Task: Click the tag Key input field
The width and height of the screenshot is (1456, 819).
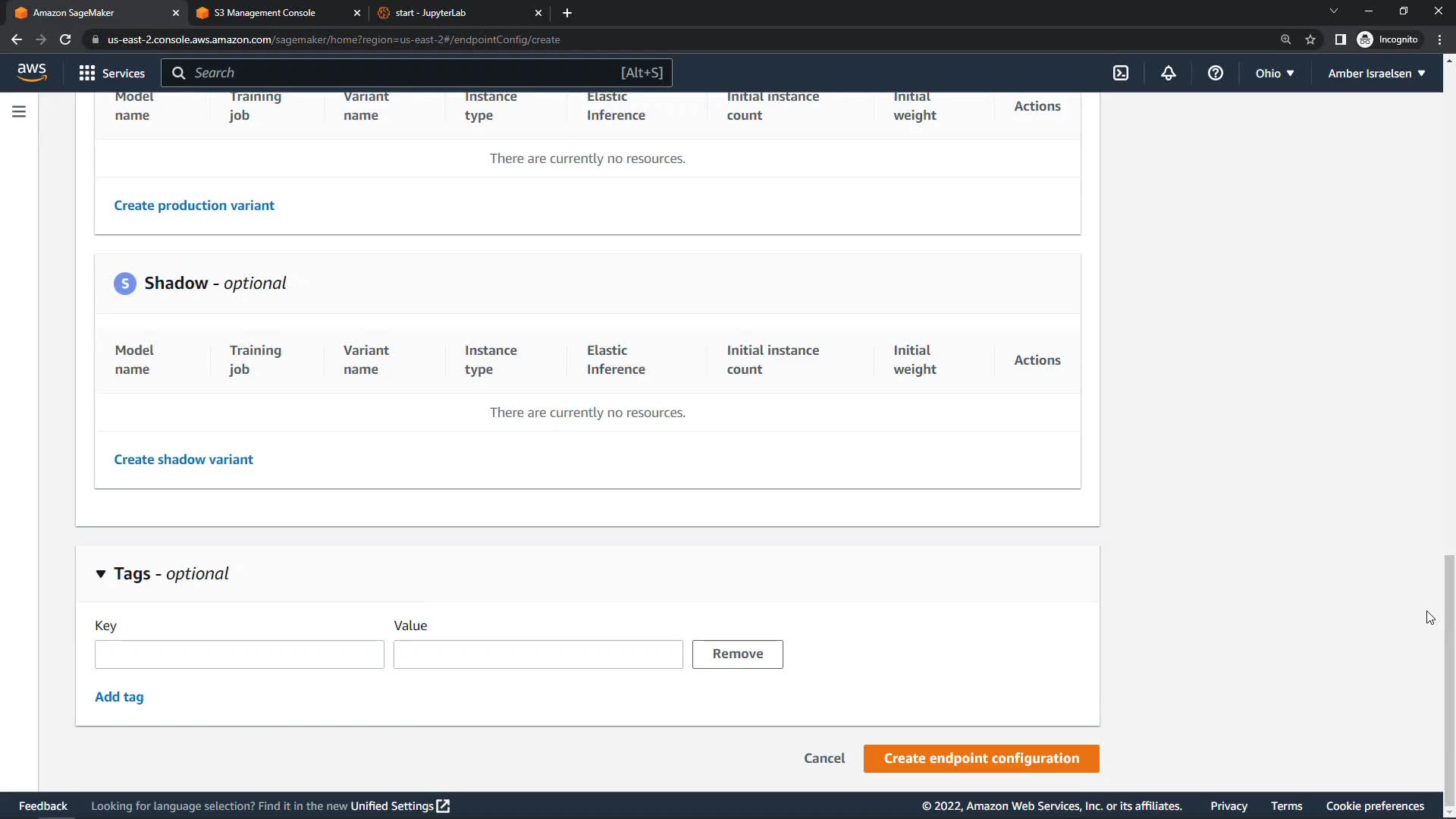Action: point(239,654)
